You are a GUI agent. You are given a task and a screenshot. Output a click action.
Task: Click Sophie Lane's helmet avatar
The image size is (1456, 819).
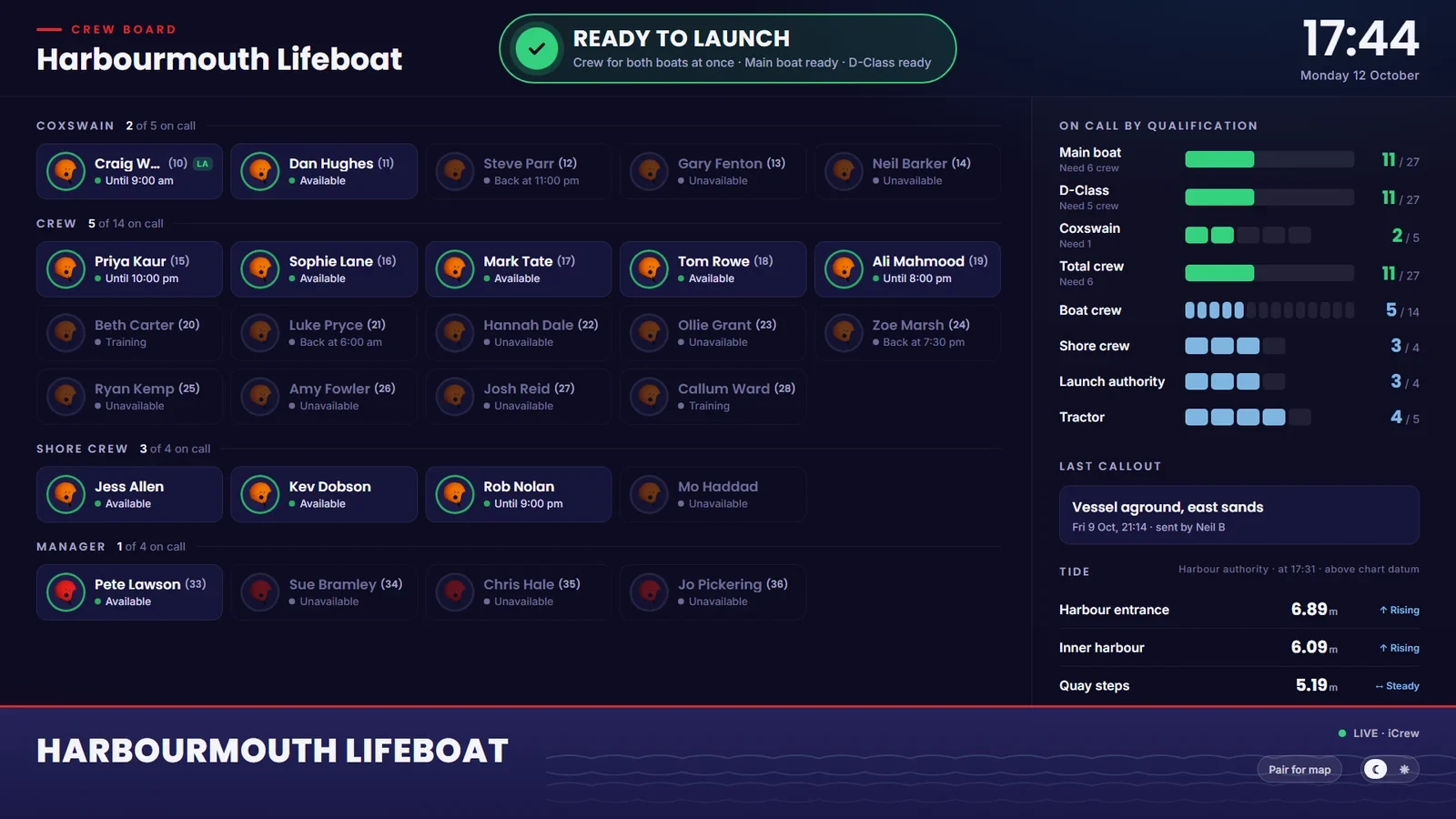click(x=260, y=269)
